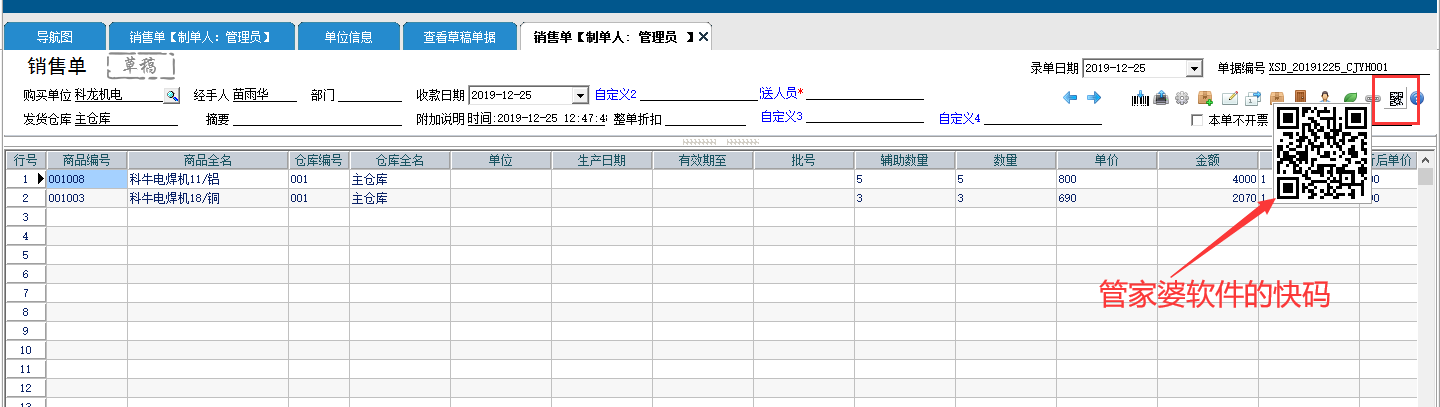Viewport: 1440px width, 407px height.
Task: Click the 自定义2 blue label link
Action: (x=616, y=95)
